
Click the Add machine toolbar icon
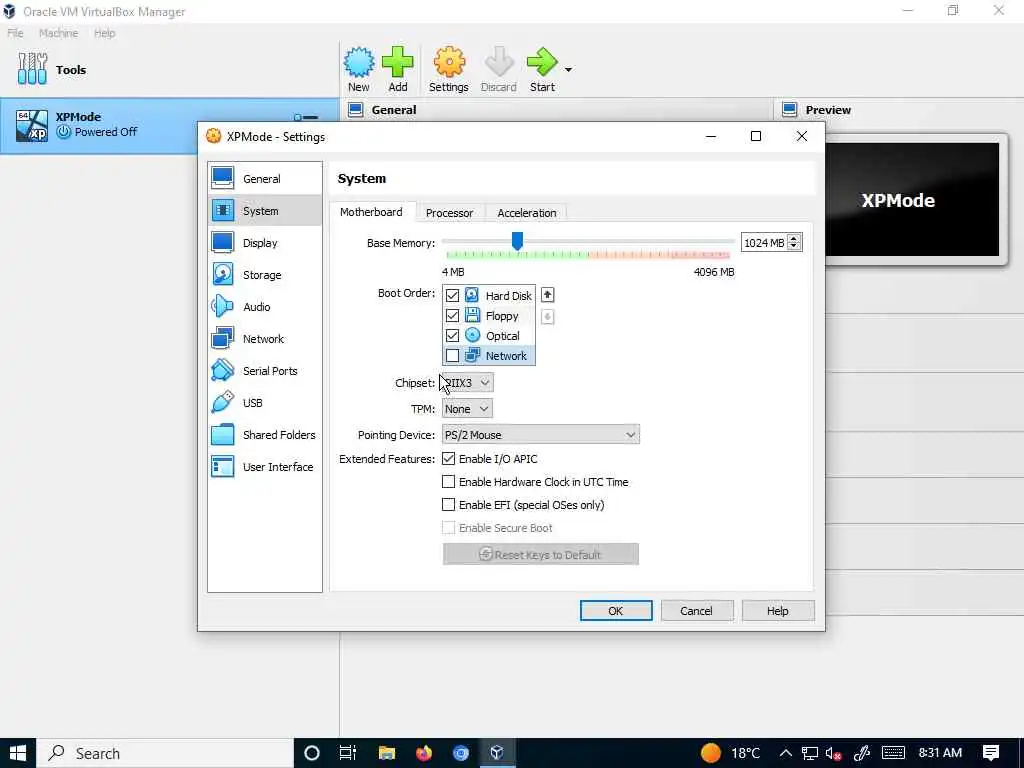pos(398,69)
